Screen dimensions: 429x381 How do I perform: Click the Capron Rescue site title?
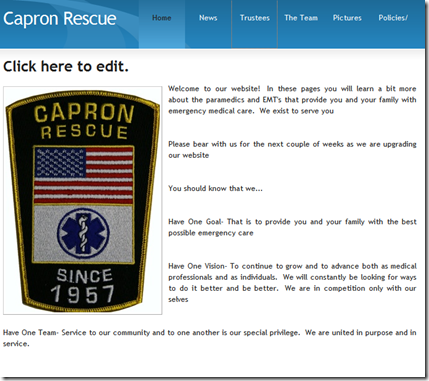[60, 19]
